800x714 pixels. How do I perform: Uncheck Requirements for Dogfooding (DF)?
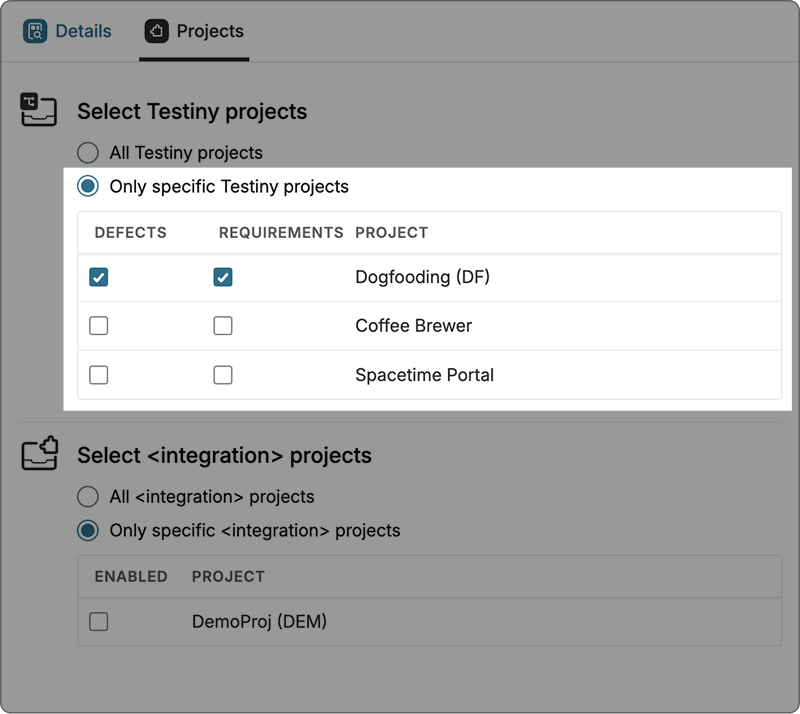222,277
